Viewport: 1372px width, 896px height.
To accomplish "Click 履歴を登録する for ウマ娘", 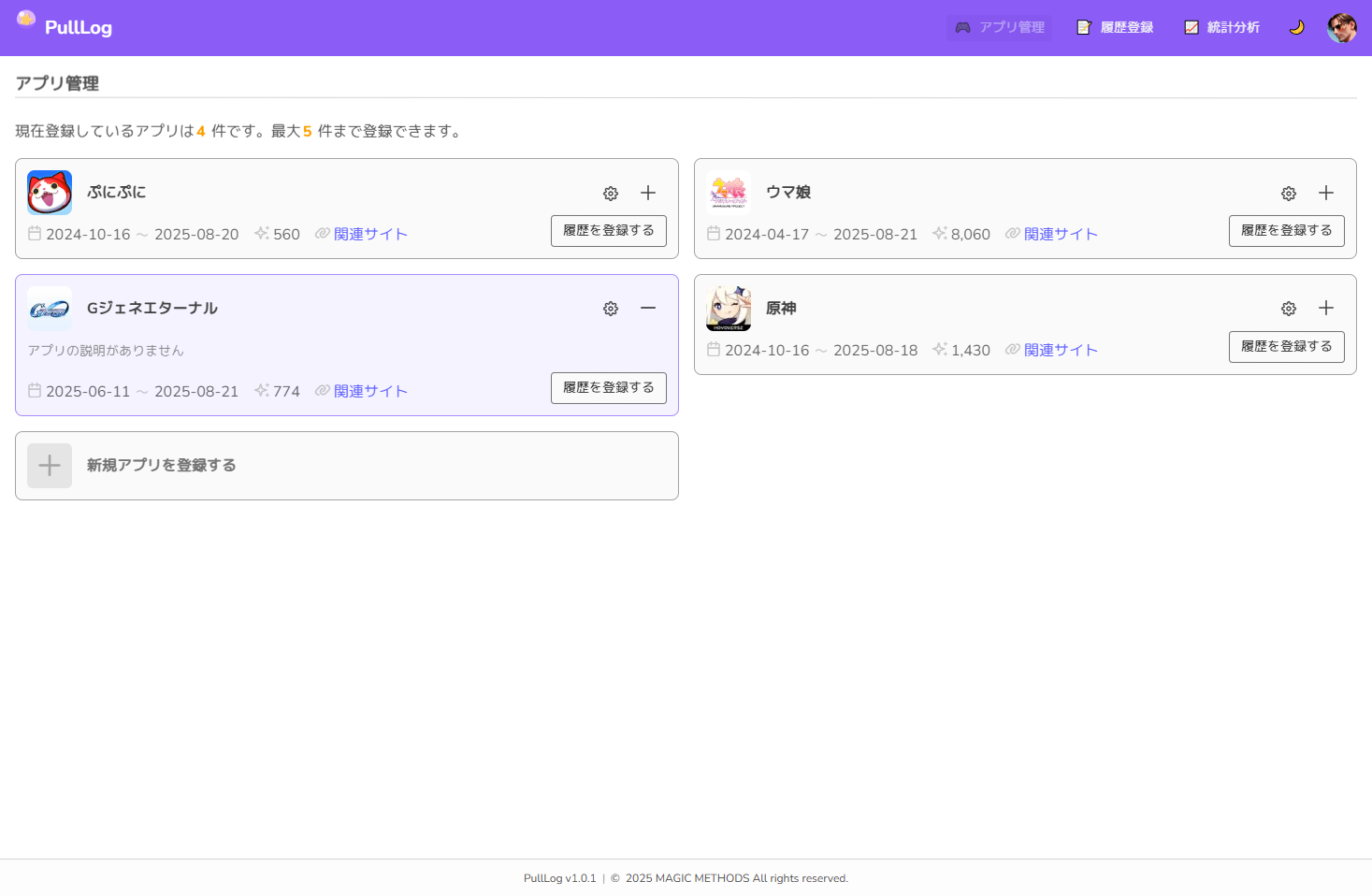I will coord(1287,231).
